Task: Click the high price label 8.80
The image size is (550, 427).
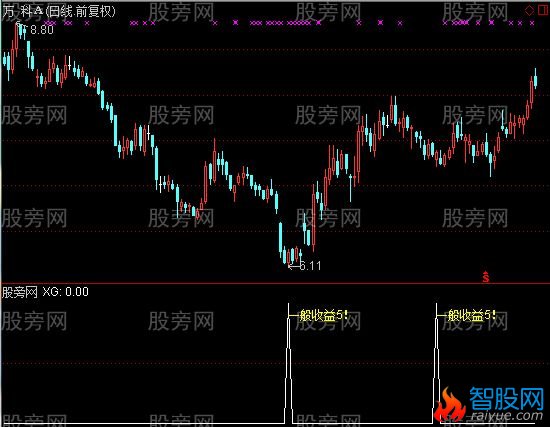Action: pos(42,30)
